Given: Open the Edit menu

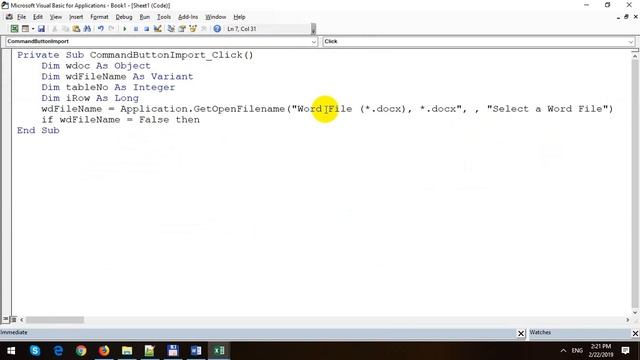Looking at the screenshot, I should click(38, 17).
